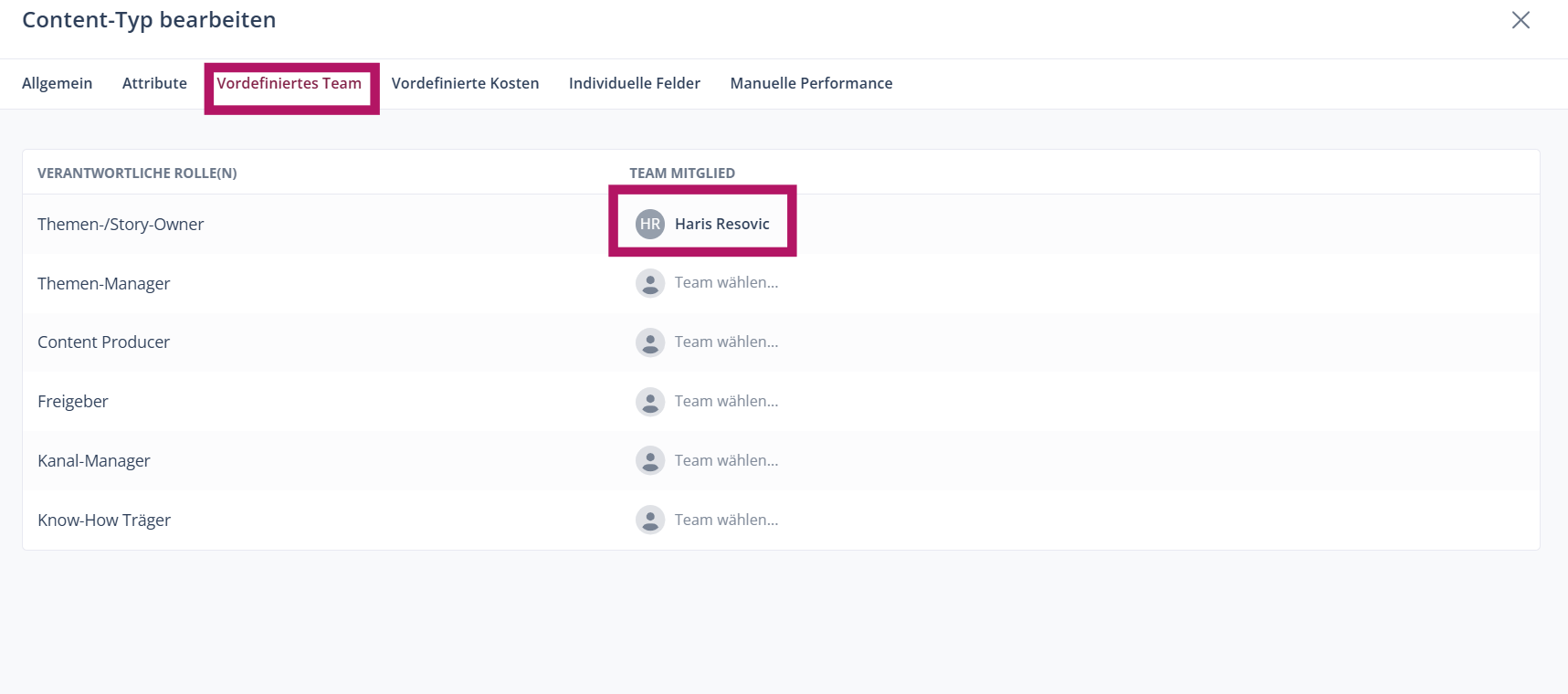Click the Freigeber placeholder avatar icon
This screenshot has width=1568, height=694.
pyautogui.click(x=649, y=402)
